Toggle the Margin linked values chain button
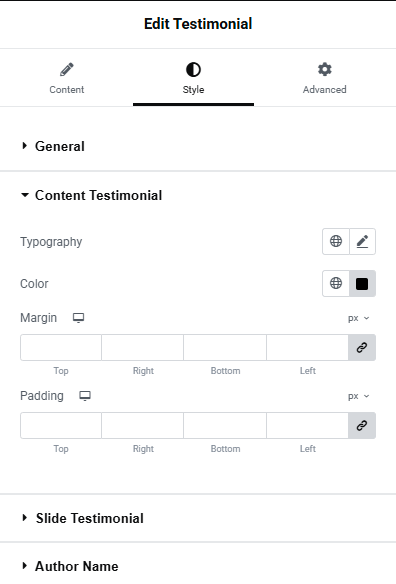396x584 pixels. (362, 347)
